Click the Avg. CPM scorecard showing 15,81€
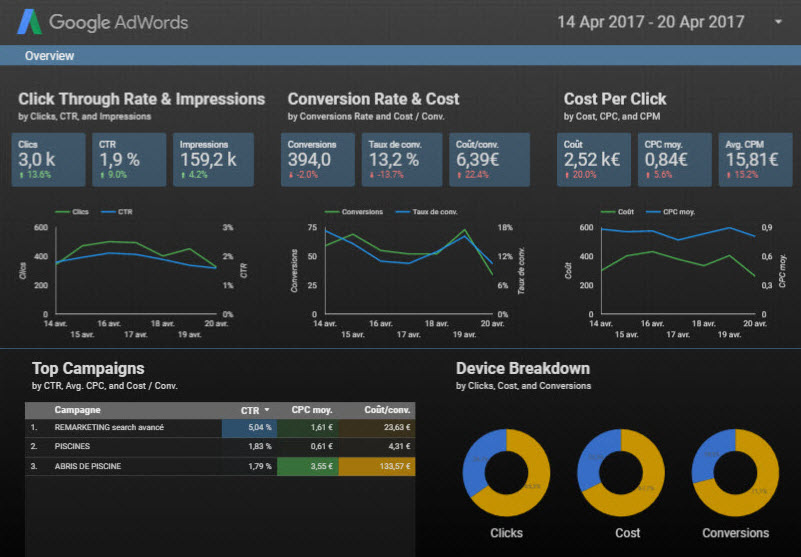The width and height of the screenshot is (801, 557). (x=755, y=159)
